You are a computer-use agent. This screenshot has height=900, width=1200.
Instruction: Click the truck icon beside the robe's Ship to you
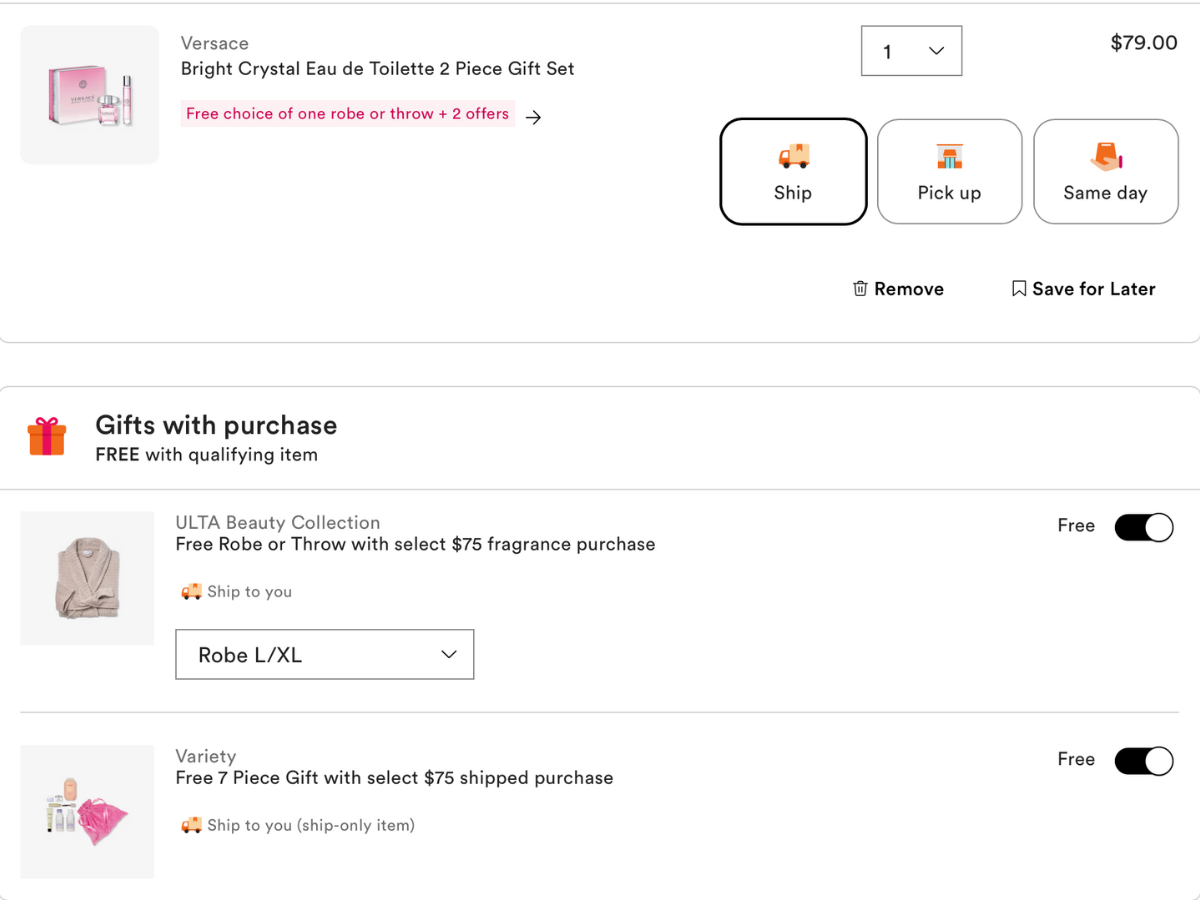click(x=190, y=592)
